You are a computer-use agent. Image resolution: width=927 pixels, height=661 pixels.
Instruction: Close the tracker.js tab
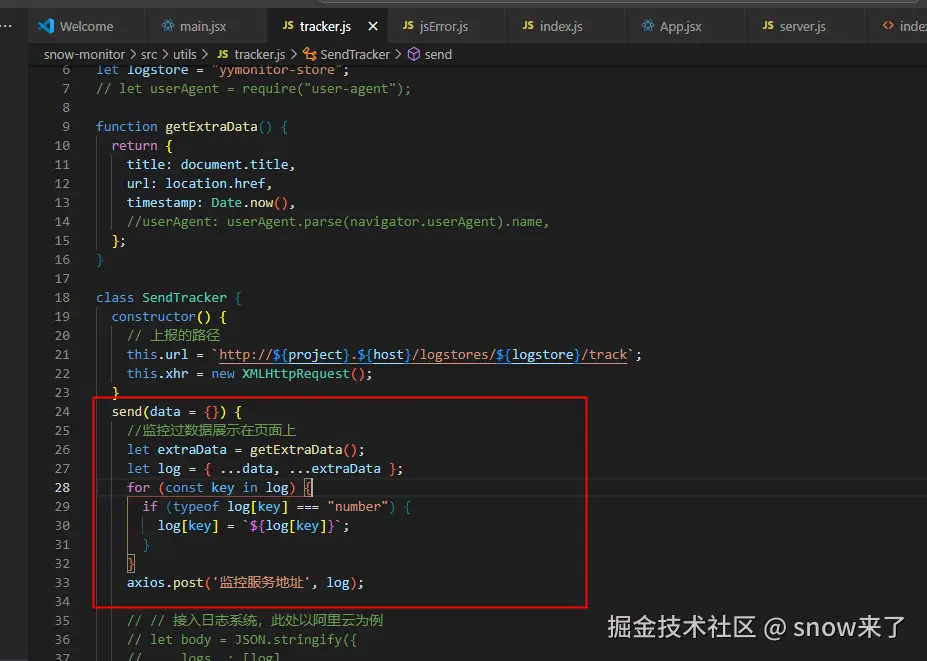[x=373, y=26]
